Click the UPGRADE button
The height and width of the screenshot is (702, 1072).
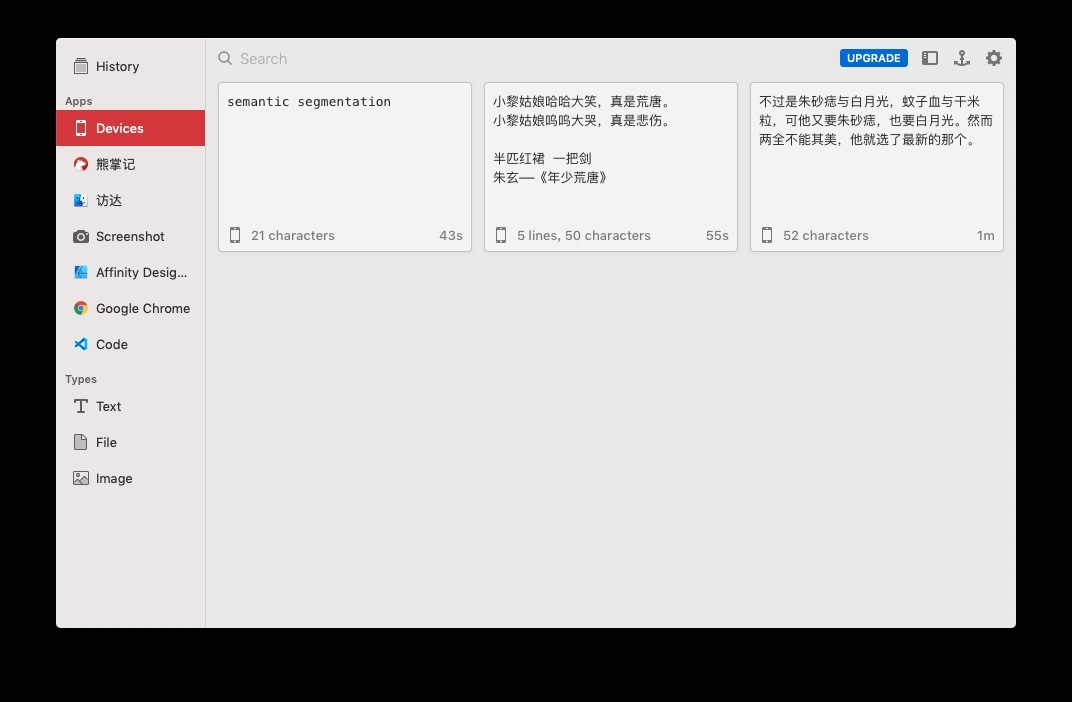tap(874, 58)
